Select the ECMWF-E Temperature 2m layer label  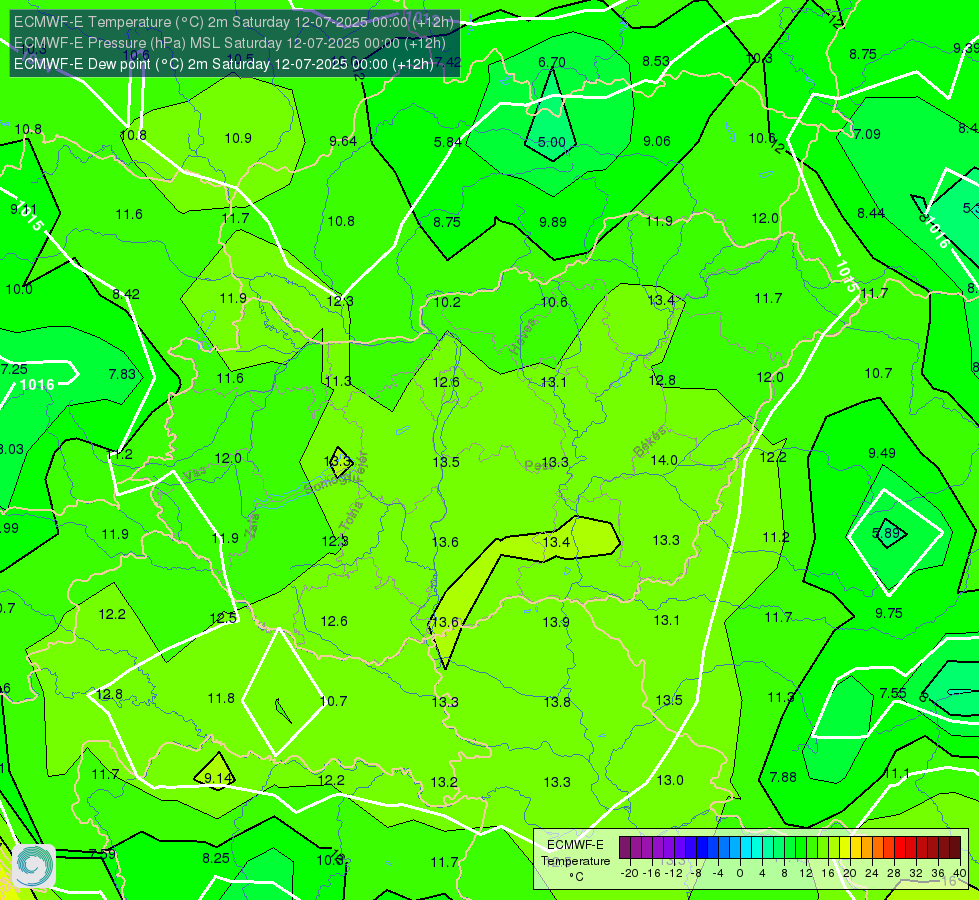point(234,22)
